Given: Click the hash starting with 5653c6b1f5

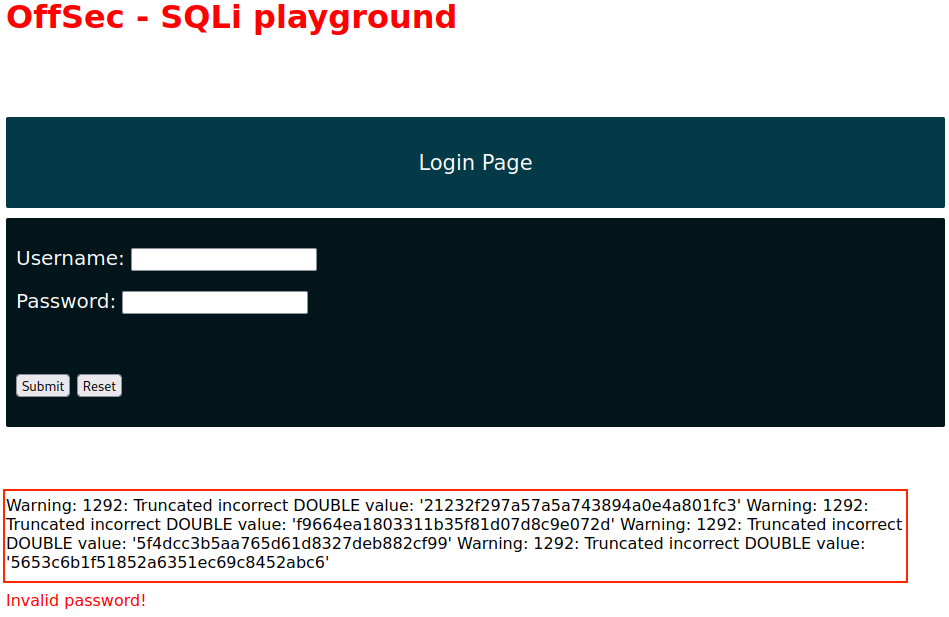Looking at the screenshot, I should (x=168, y=562).
